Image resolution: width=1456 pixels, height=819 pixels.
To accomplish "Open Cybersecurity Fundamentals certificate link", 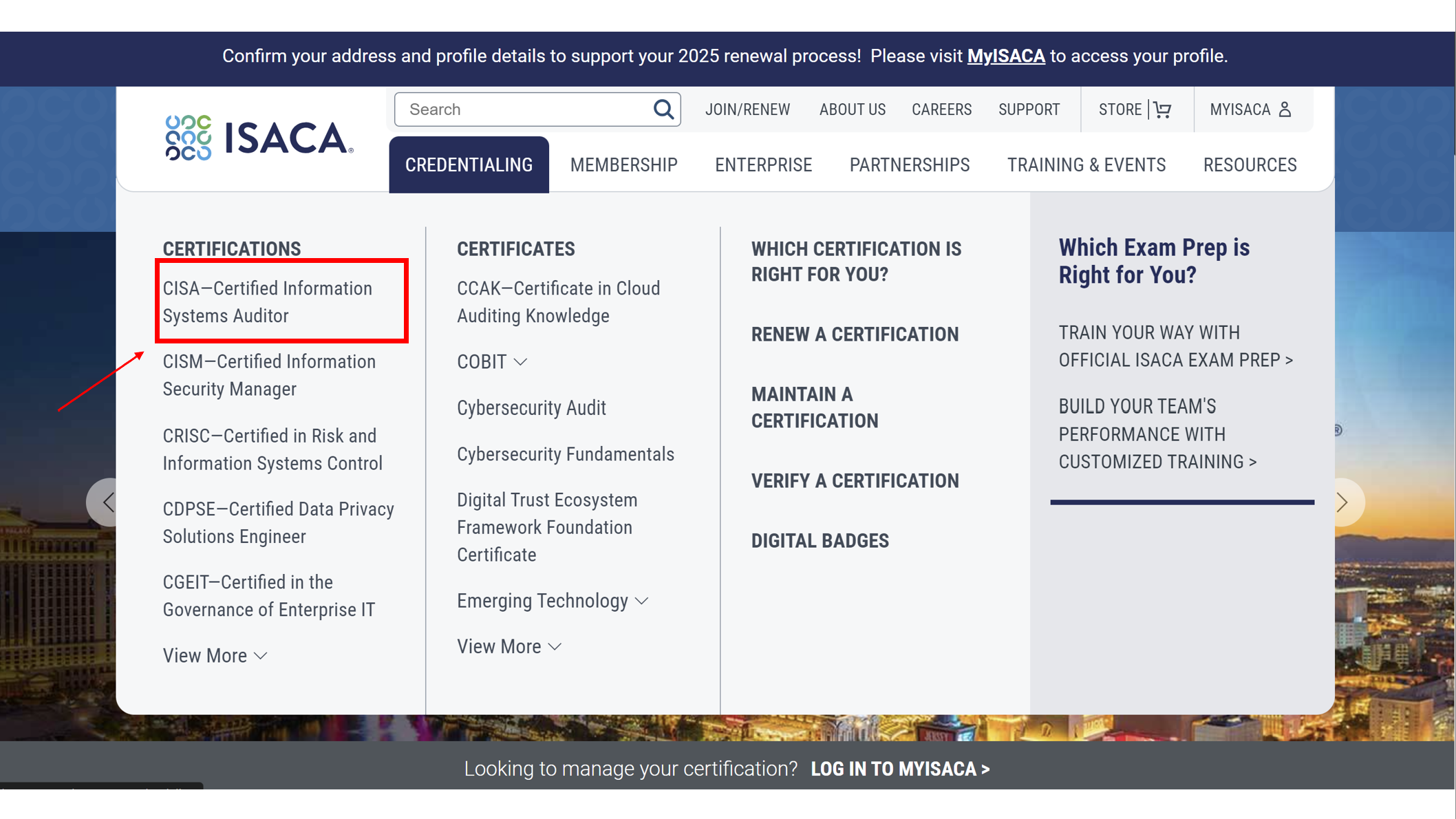I will pyautogui.click(x=566, y=454).
